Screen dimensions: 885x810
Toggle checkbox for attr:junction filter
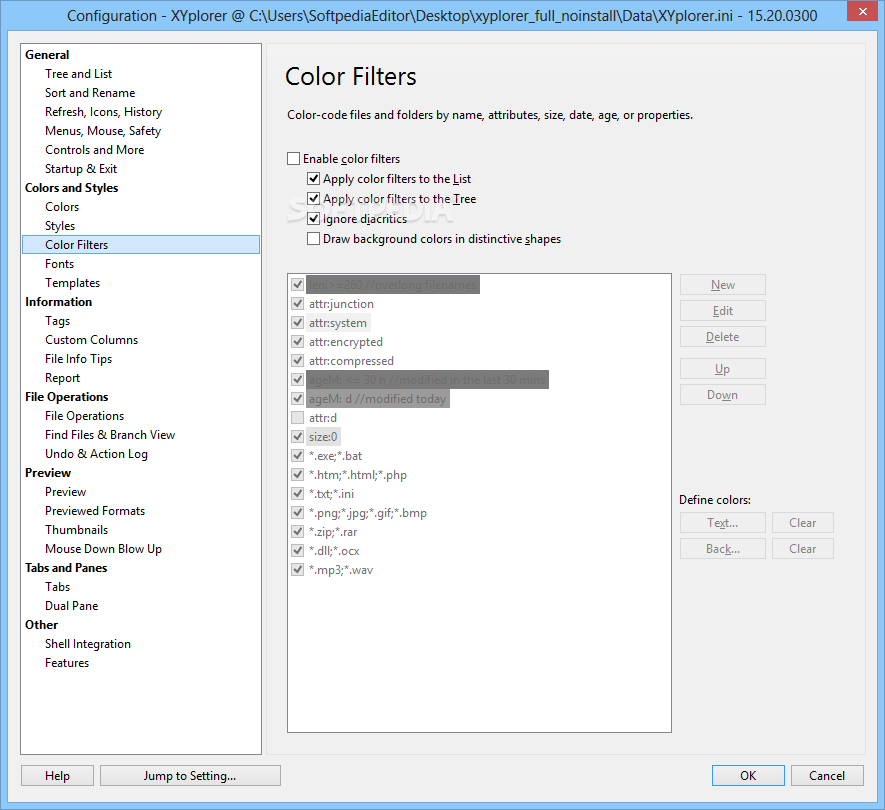(x=297, y=304)
